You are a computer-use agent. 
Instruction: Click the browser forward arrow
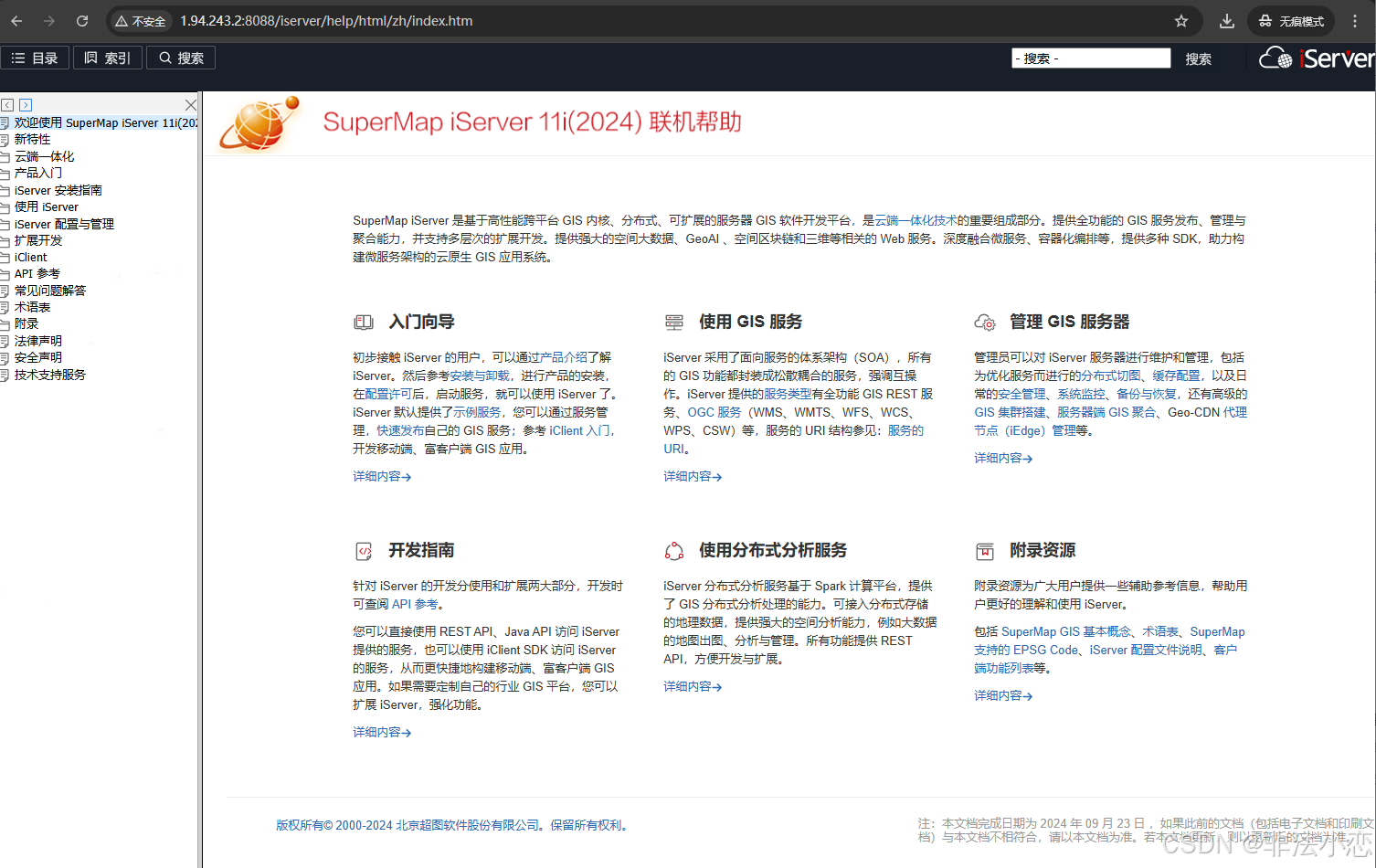[x=49, y=21]
